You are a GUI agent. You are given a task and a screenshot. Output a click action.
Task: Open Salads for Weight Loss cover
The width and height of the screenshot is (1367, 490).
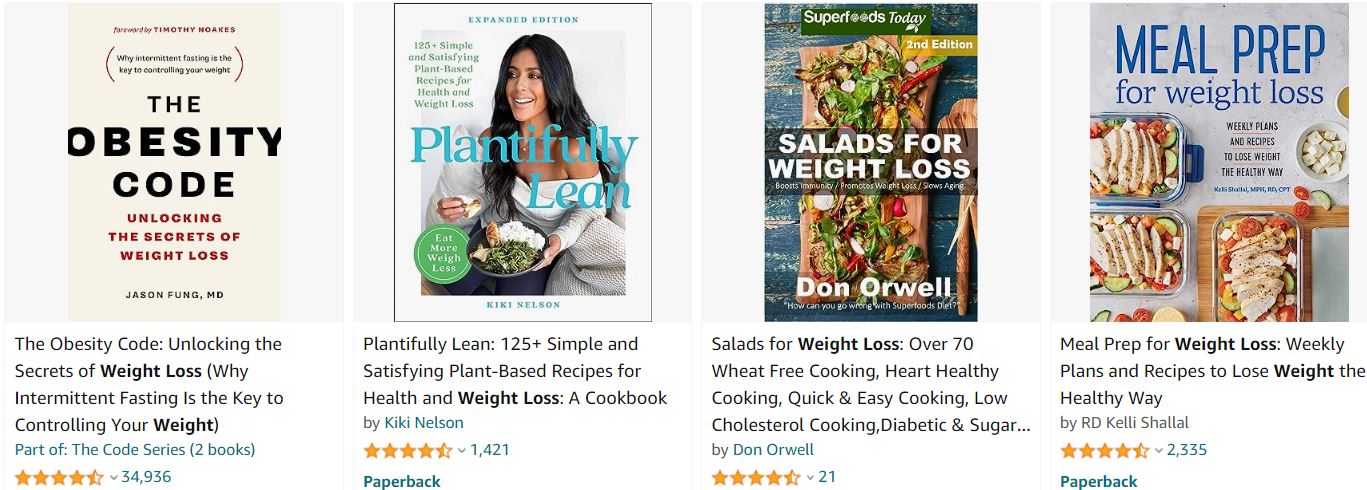pyautogui.click(x=870, y=162)
